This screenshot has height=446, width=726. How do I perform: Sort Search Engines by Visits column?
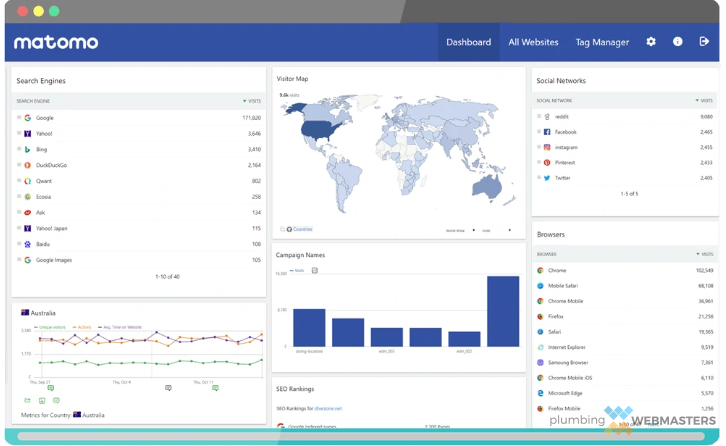[252, 101]
